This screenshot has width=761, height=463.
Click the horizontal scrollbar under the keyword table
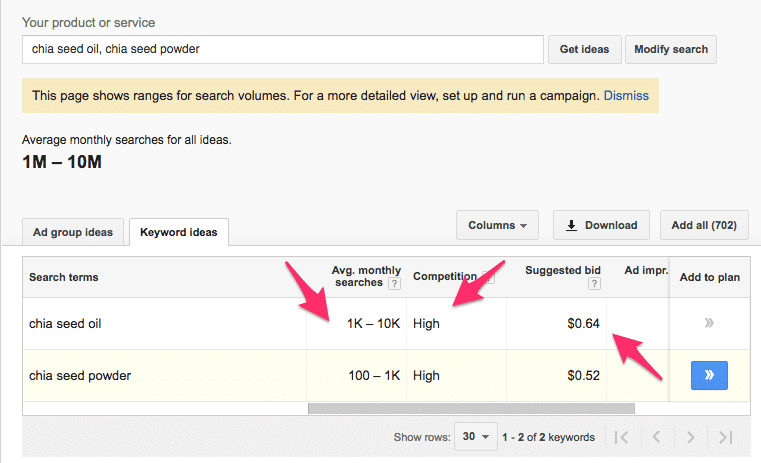coord(471,408)
